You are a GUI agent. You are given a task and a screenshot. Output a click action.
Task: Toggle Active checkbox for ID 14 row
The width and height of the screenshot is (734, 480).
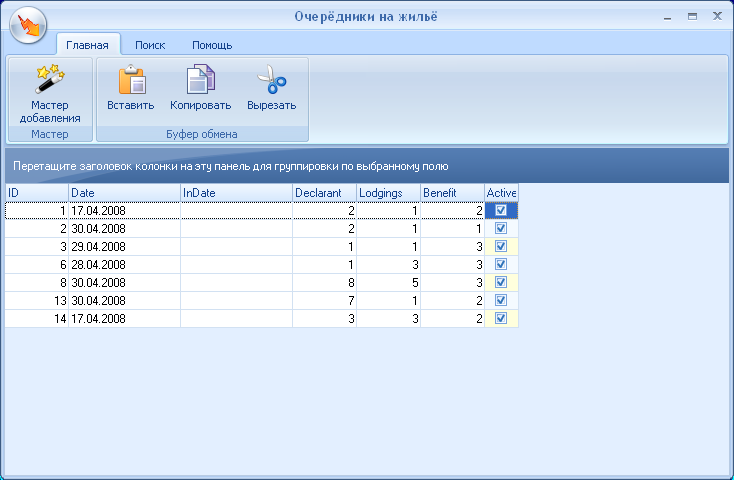[x=501, y=318]
